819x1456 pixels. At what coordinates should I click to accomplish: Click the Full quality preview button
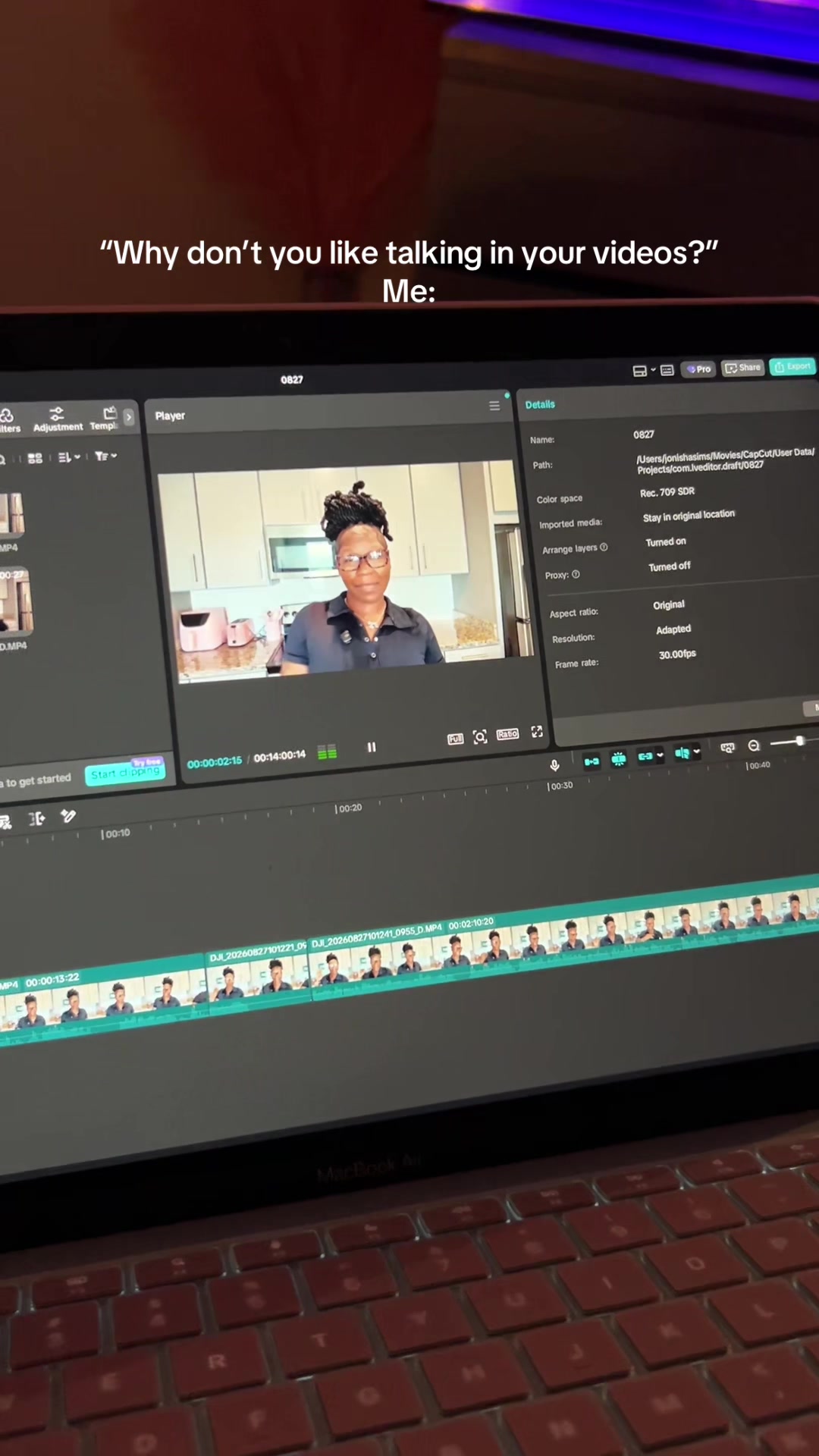click(455, 739)
